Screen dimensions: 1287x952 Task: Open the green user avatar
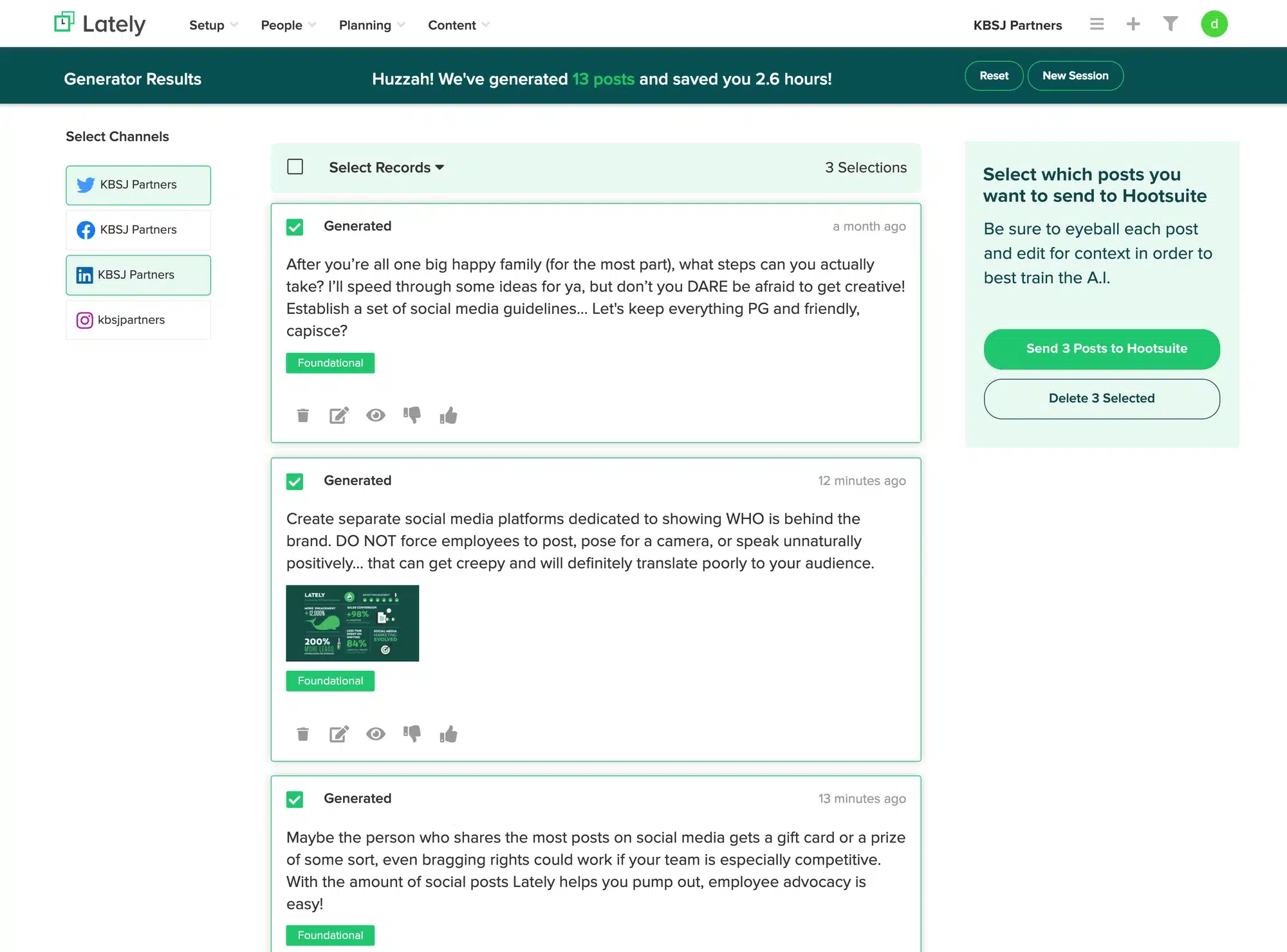point(1214,24)
